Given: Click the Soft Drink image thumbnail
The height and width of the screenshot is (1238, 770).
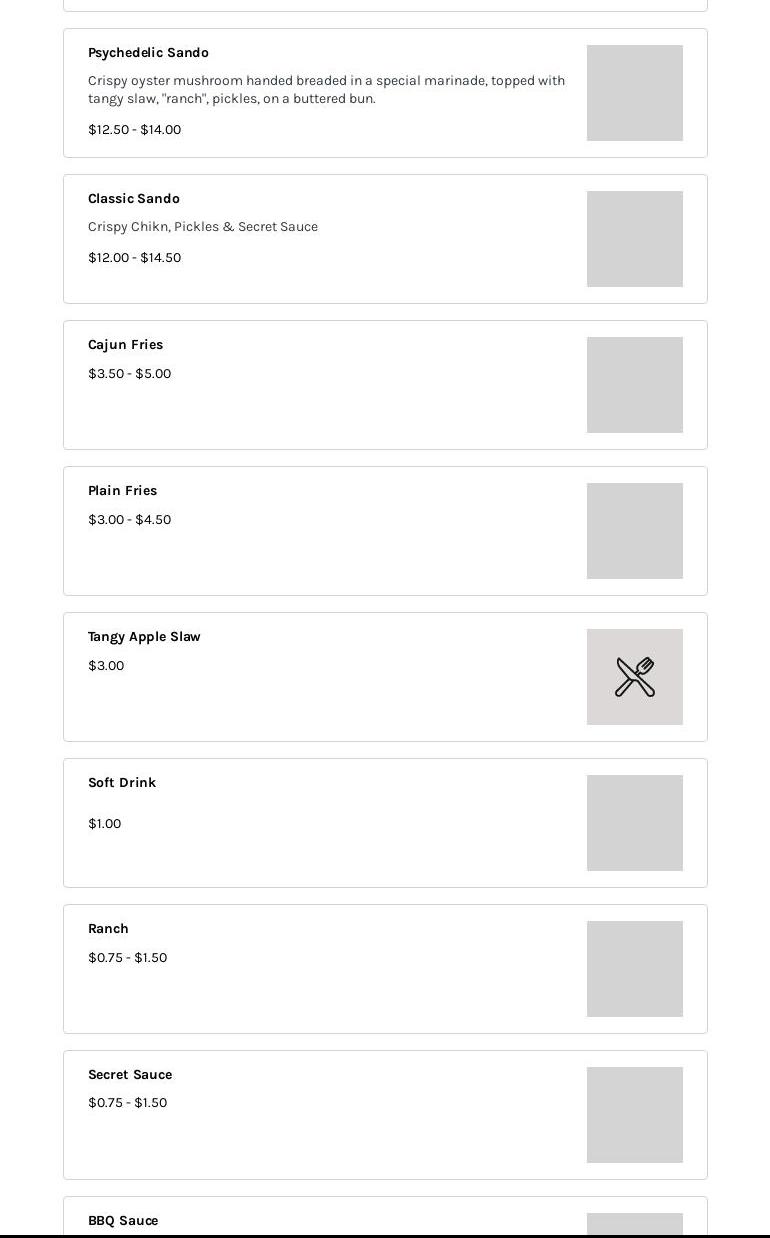Looking at the screenshot, I should [635, 823].
